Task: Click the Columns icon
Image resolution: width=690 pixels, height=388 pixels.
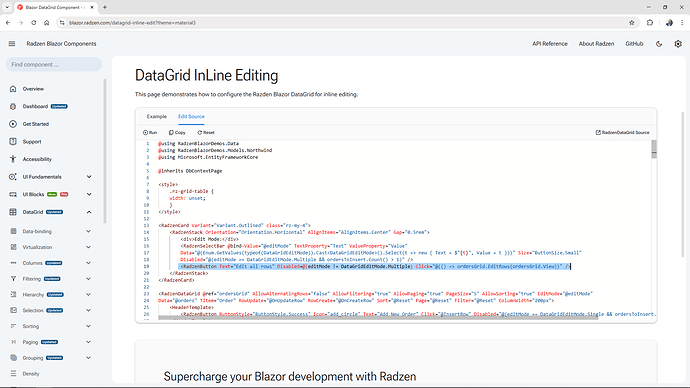Action: (x=14, y=263)
